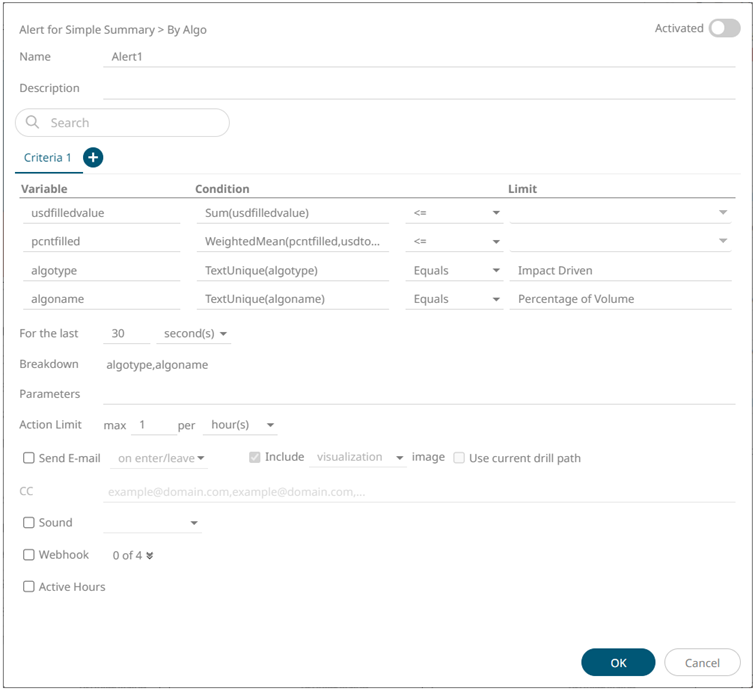Expand the limit dropdown for pcntfilled row
This screenshot has height=691, width=755.
point(722,241)
